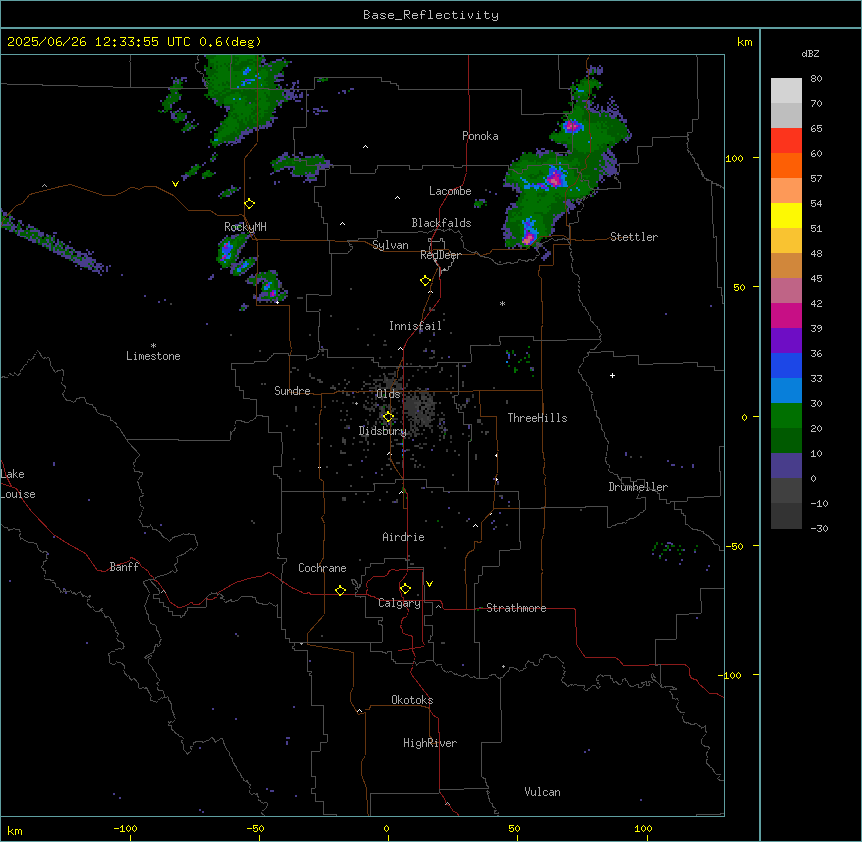Click the Calgary city label
This screenshot has width=862, height=842.
coord(399,603)
